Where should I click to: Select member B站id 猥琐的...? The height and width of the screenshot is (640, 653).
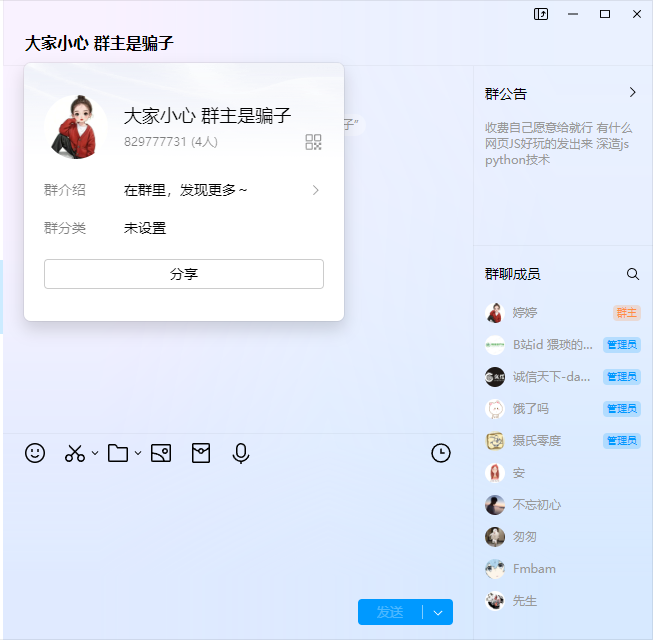[x=563, y=345]
